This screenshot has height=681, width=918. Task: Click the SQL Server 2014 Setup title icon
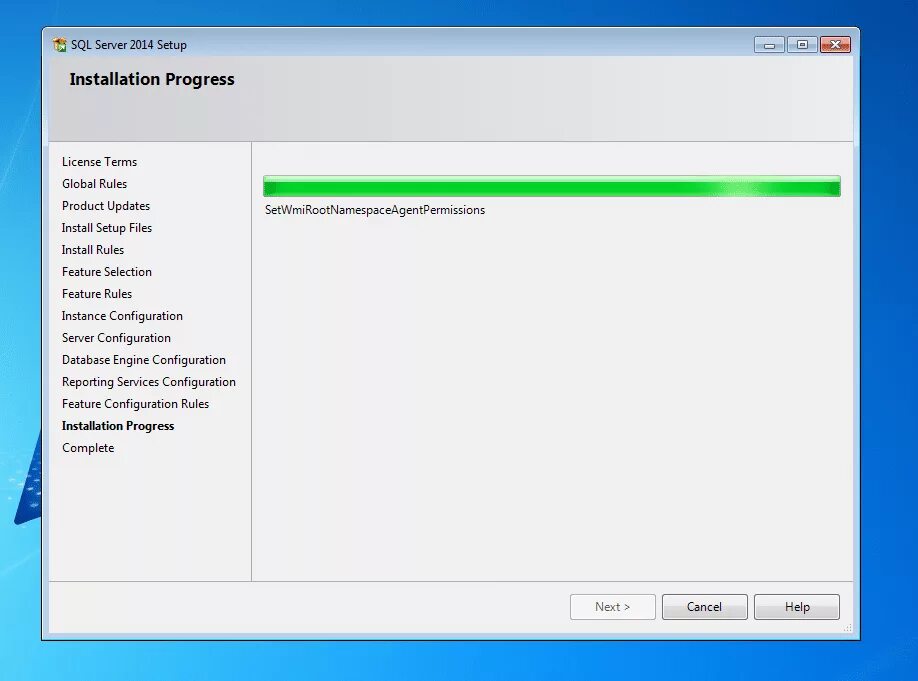(x=60, y=45)
